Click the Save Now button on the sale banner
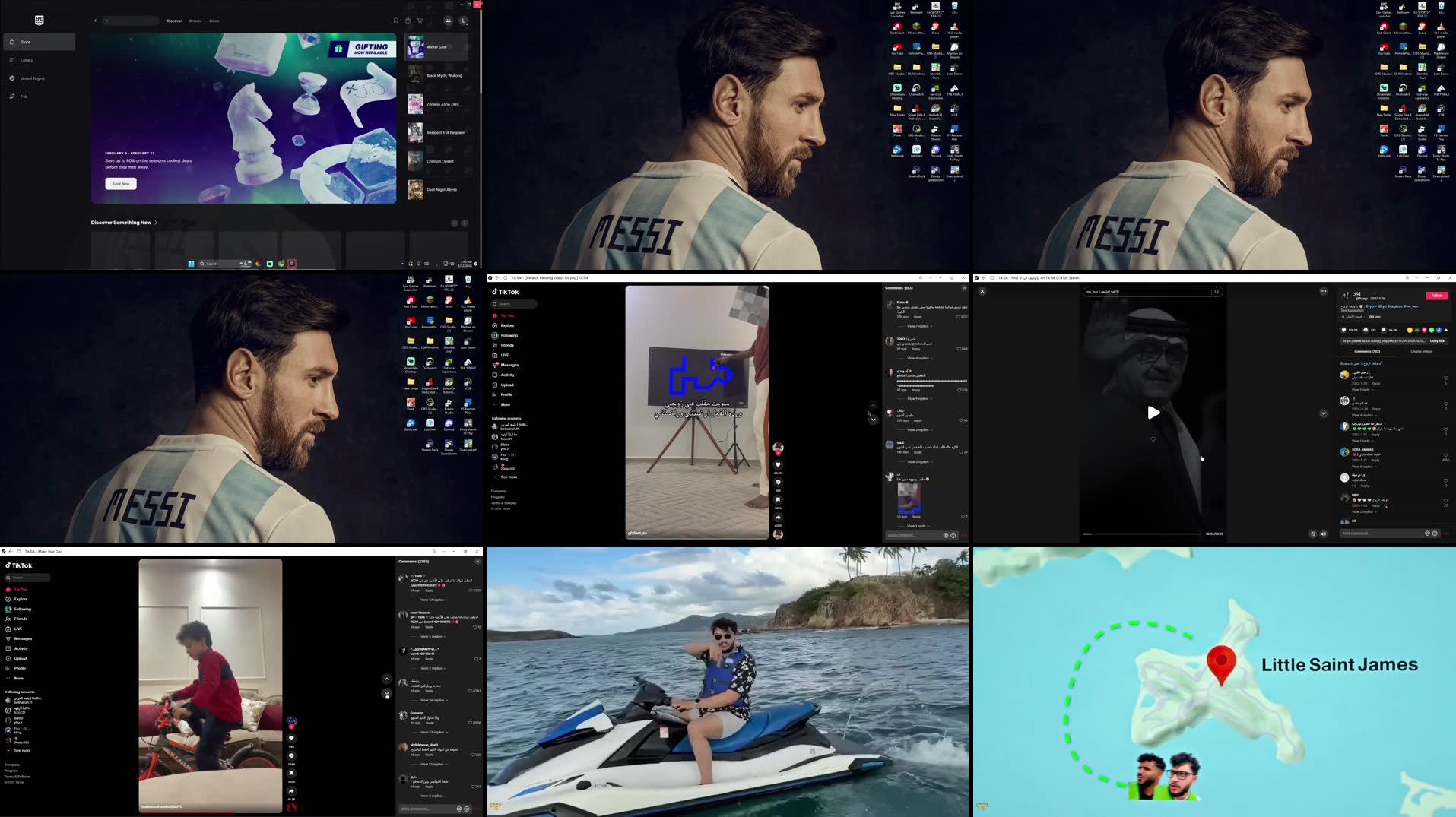Viewport: 1456px width, 817px height. 120,183
